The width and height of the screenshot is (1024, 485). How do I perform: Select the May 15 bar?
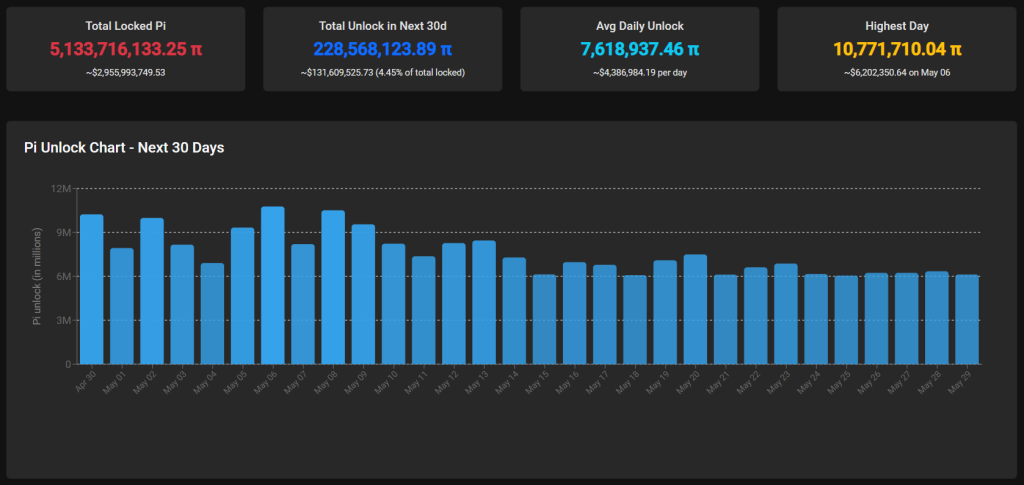(x=544, y=319)
